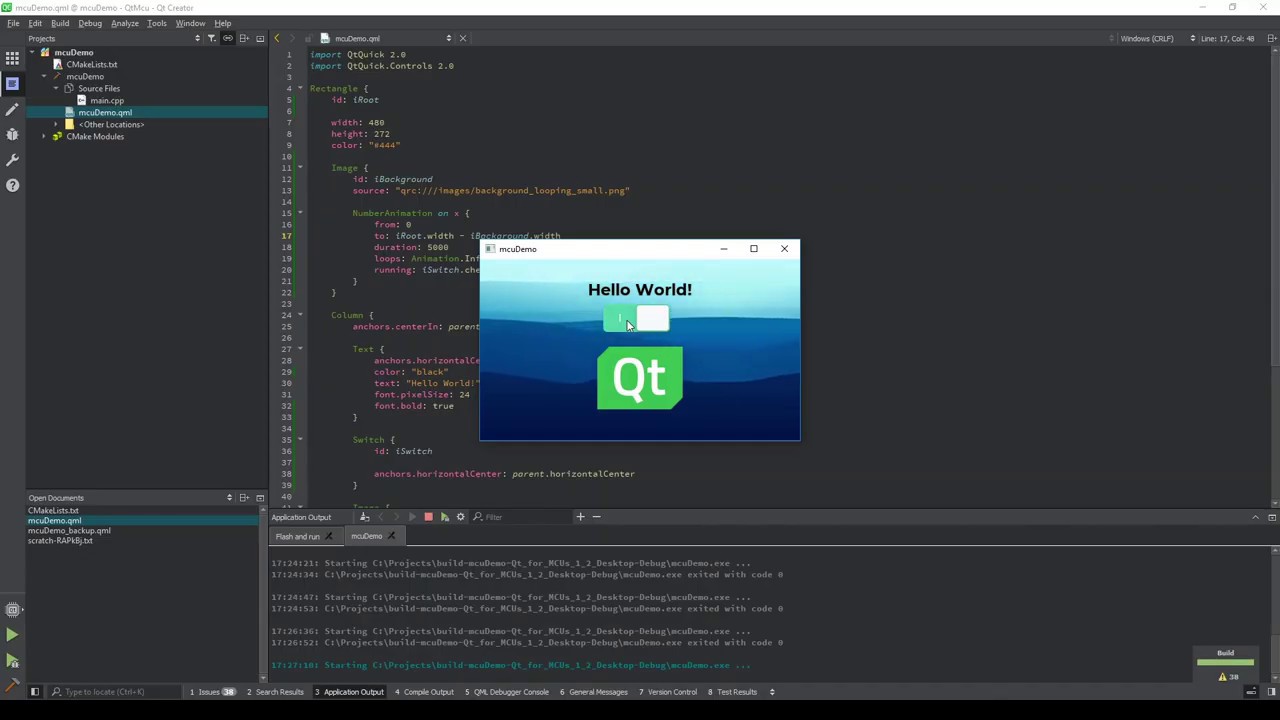This screenshot has height=720, width=1280.
Task: Toggle the right sidebar in status bar
Action: [x=1271, y=692]
